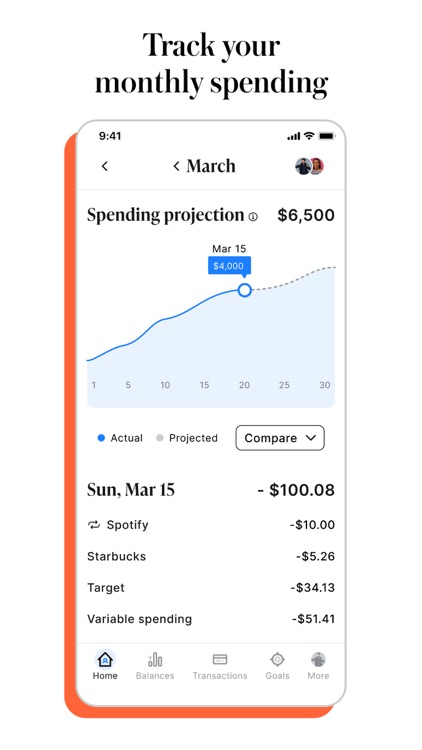Switch to the Transactions tab
The height and width of the screenshot is (750, 422).
[x=220, y=665]
